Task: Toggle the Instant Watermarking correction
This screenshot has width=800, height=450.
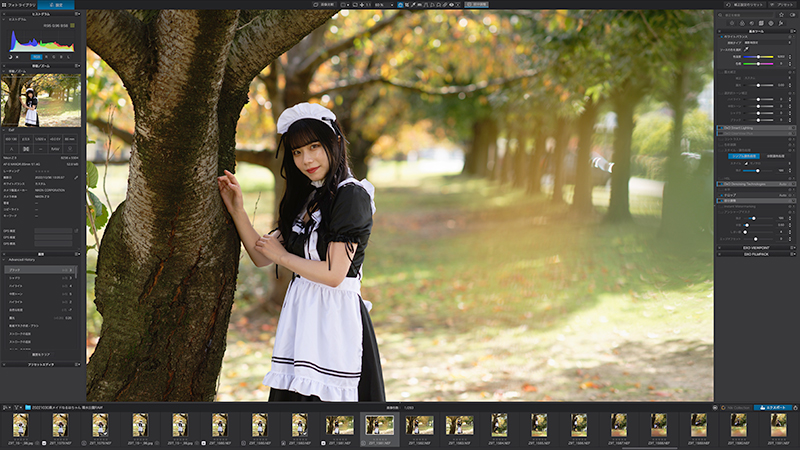Action: pyautogui.click(x=721, y=207)
